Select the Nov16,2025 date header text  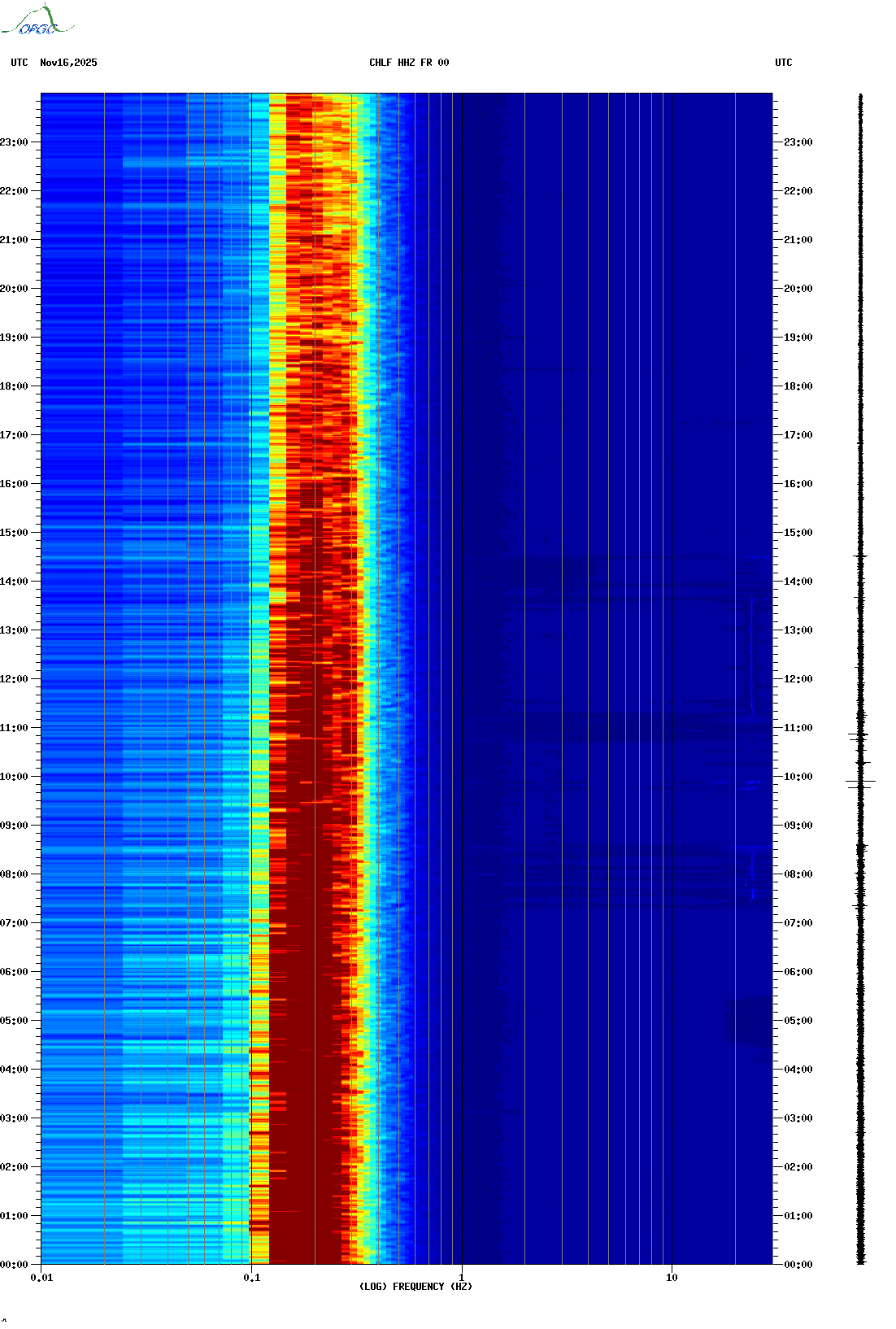(68, 63)
